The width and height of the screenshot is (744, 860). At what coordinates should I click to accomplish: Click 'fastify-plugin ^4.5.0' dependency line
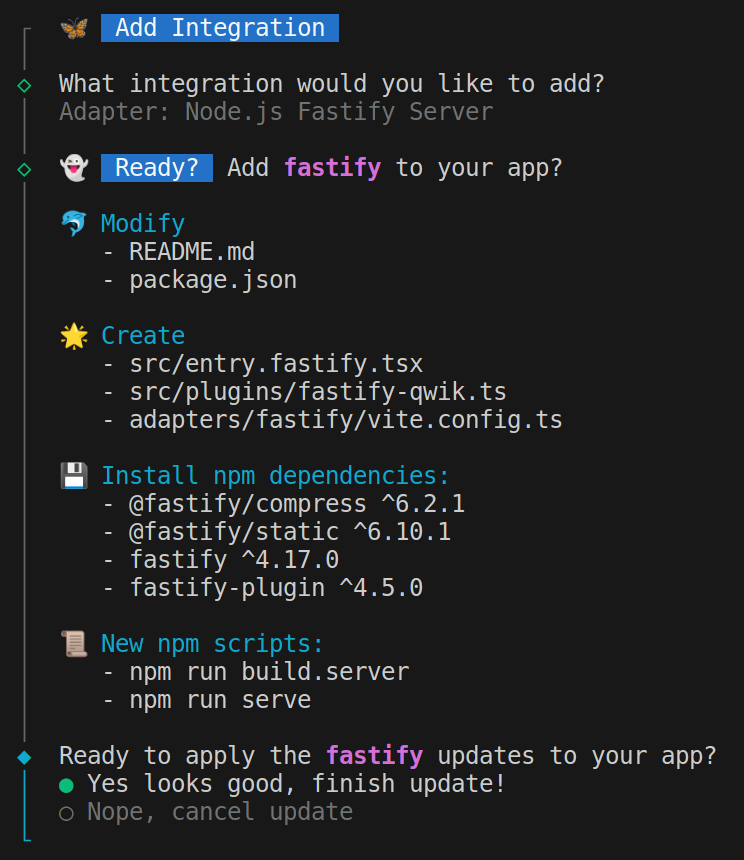pyautogui.click(x=276, y=588)
